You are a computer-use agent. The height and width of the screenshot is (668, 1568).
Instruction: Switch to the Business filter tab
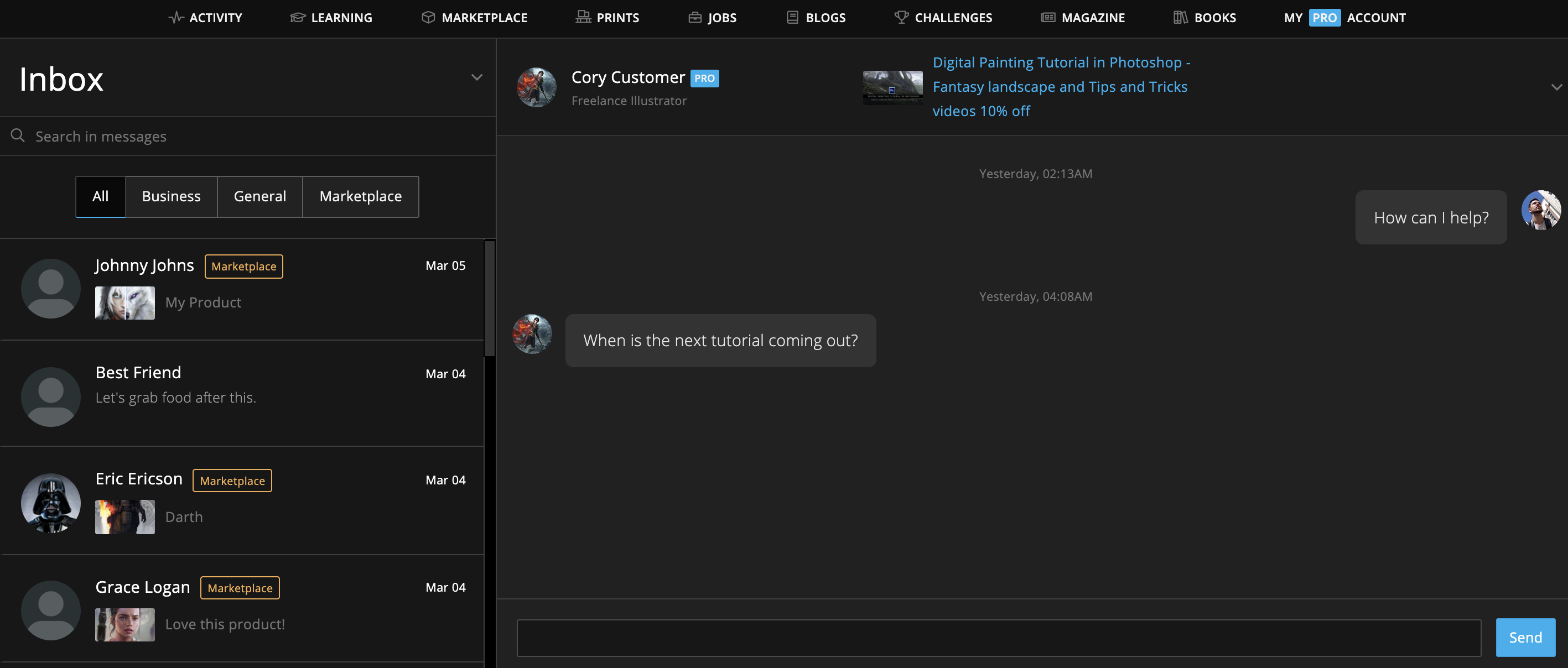pyautogui.click(x=171, y=196)
